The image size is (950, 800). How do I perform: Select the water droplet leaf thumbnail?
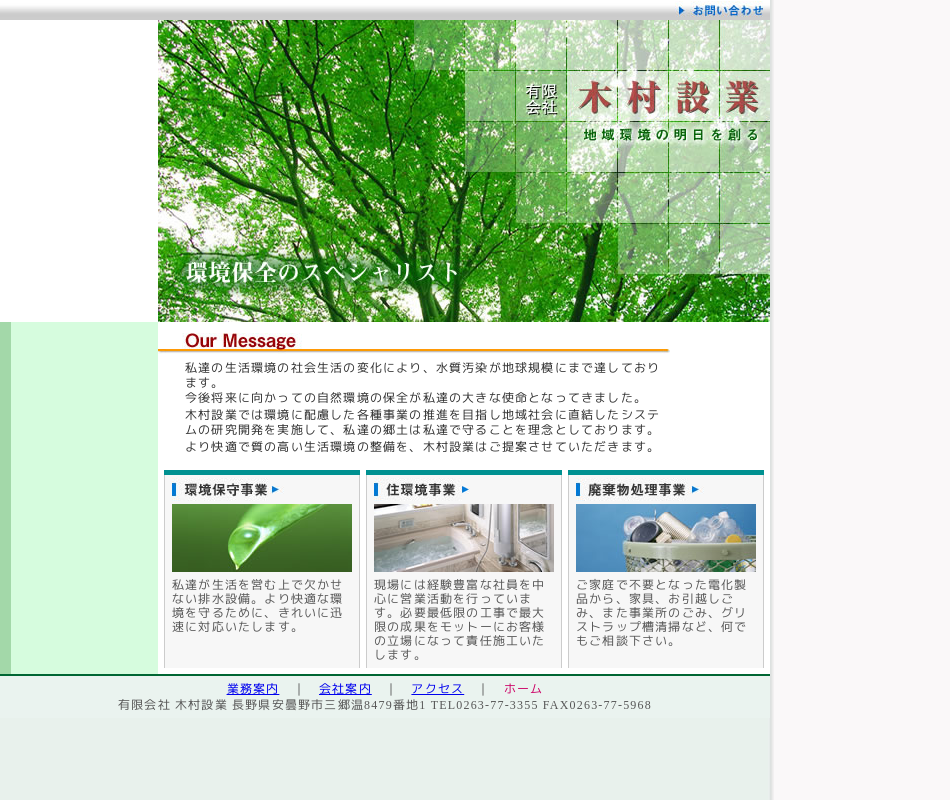262,538
